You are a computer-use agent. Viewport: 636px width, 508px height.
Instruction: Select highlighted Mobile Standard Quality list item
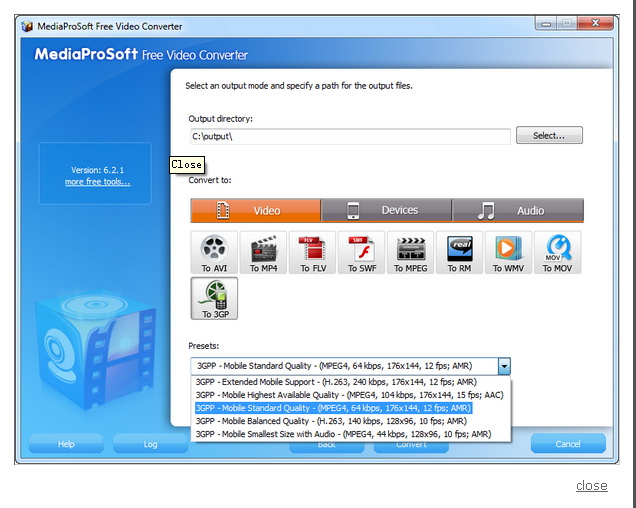(333, 408)
